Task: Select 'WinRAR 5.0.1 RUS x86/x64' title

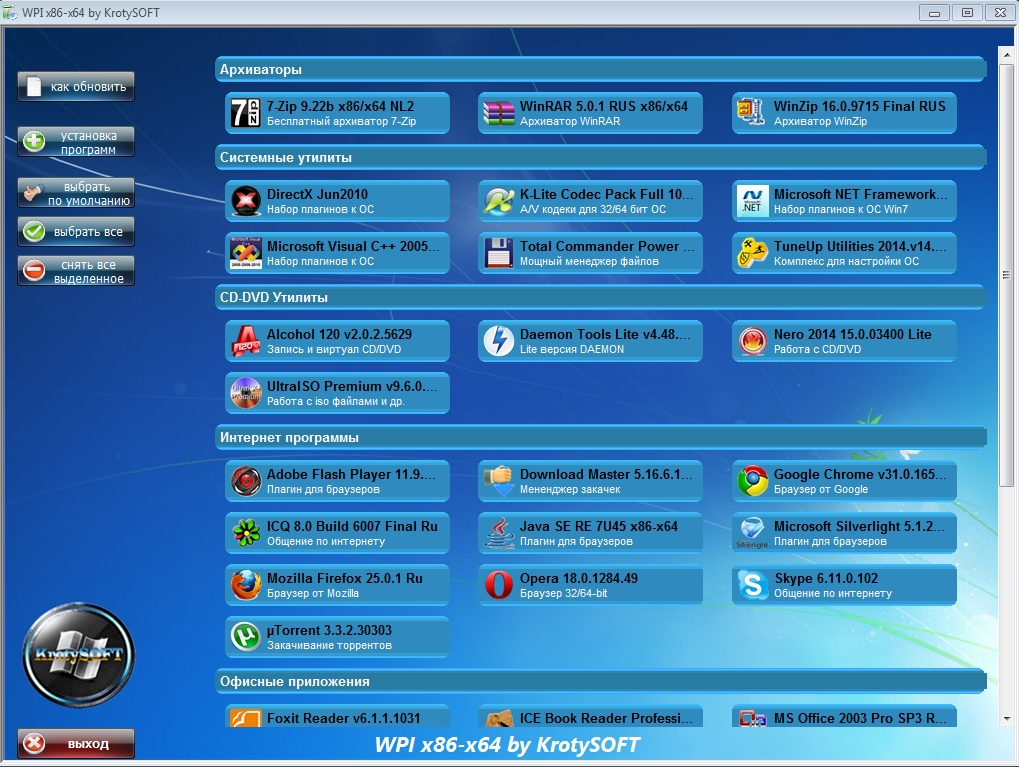Action: (603, 106)
